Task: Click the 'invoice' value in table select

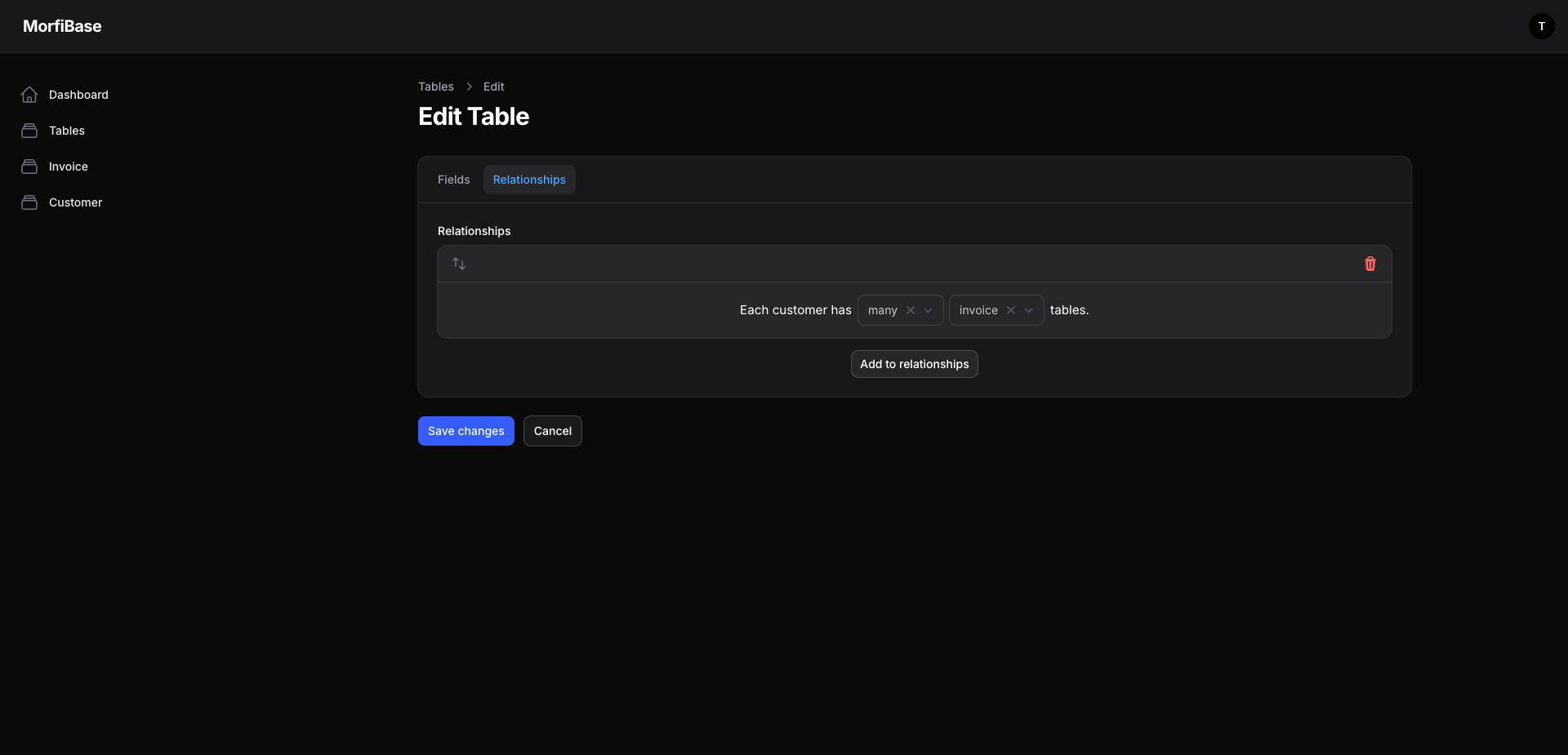Action: click(978, 310)
